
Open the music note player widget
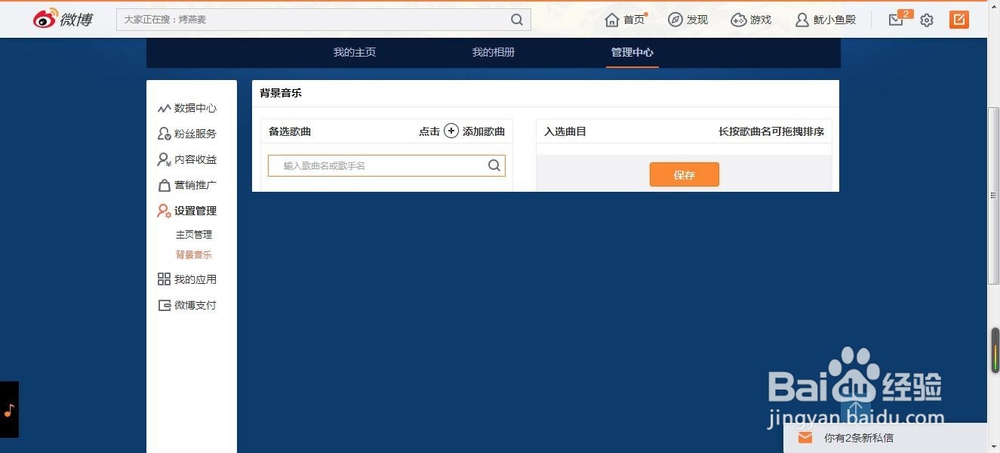click(x=9, y=410)
